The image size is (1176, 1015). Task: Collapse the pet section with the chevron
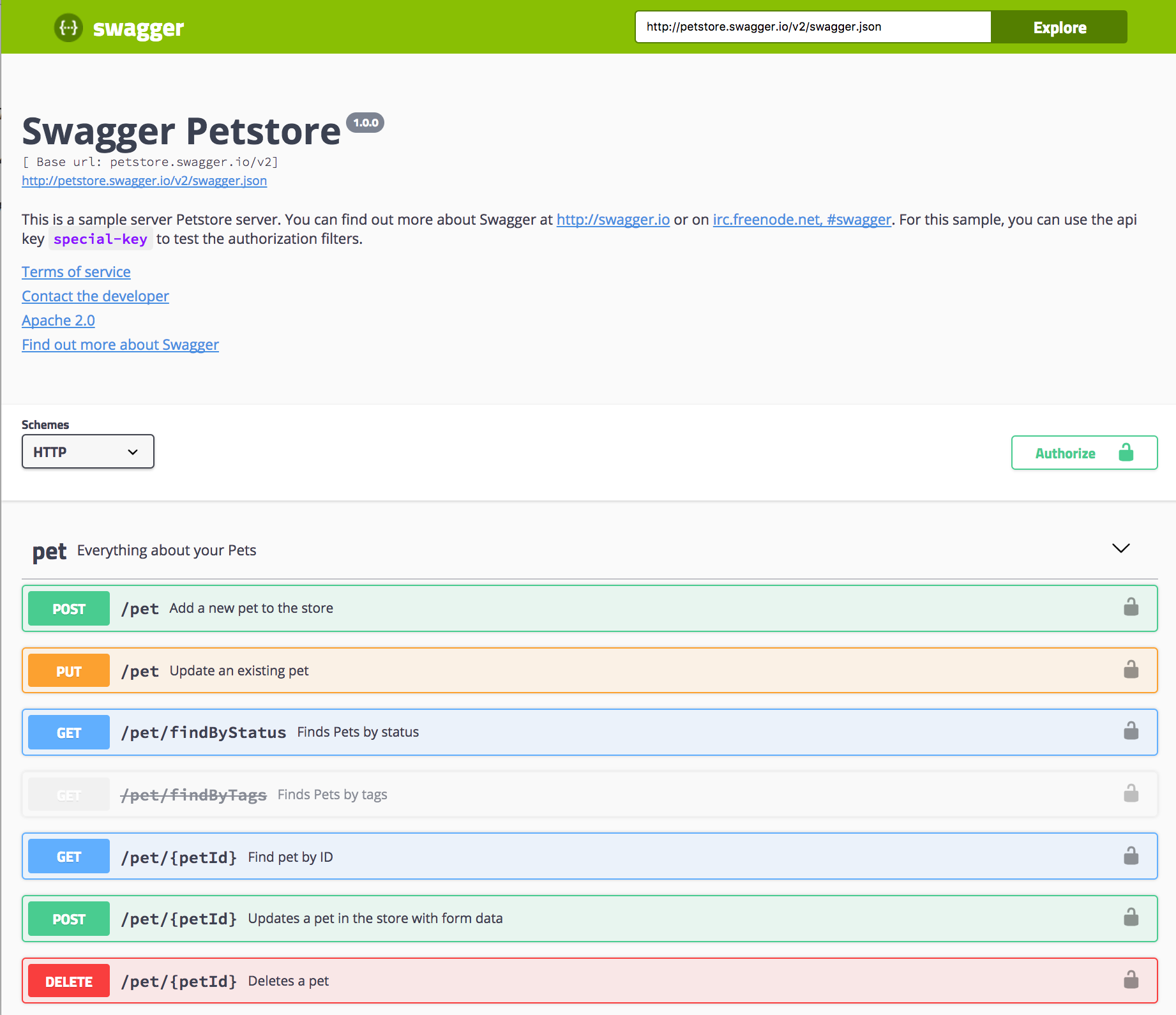(x=1120, y=548)
